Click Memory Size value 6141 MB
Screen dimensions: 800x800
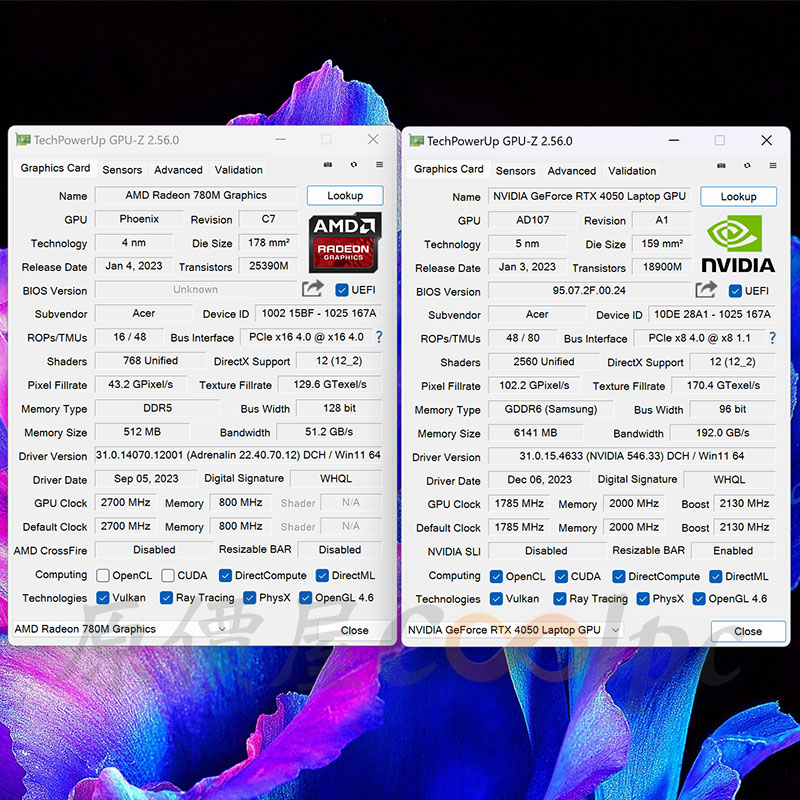(x=536, y=433)
